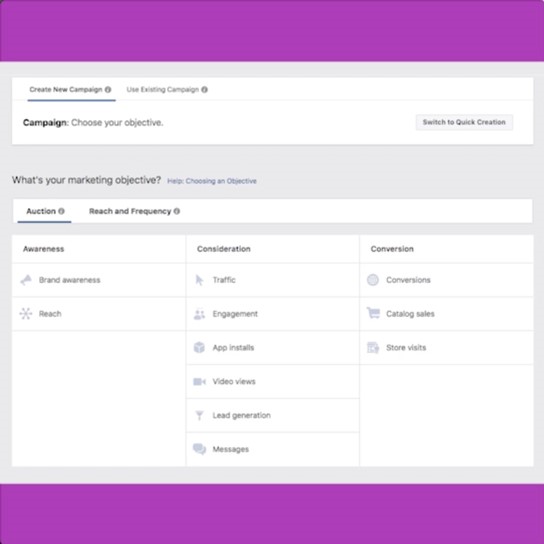The image size is (544, 544).
Task: Click info icon next to Auction
Action: pyautogui.click(x=61, y=211)
